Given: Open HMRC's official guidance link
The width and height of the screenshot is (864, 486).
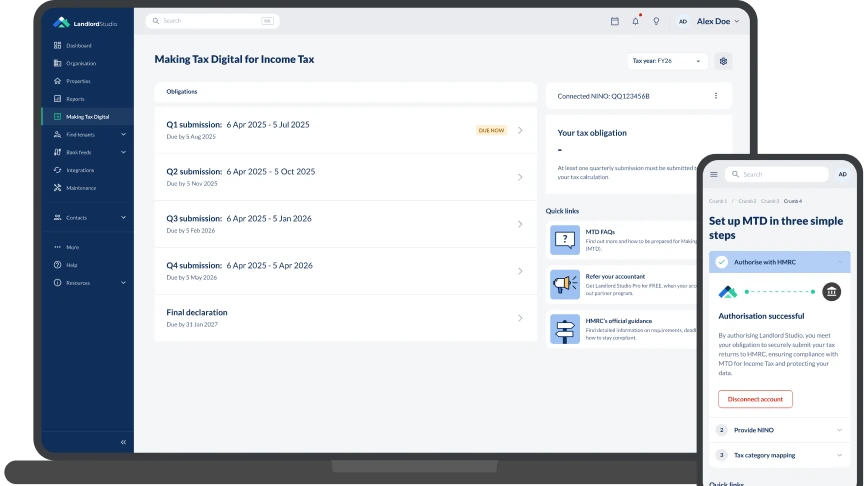Looking at the screenshot, I should click(x=623, y=329).
